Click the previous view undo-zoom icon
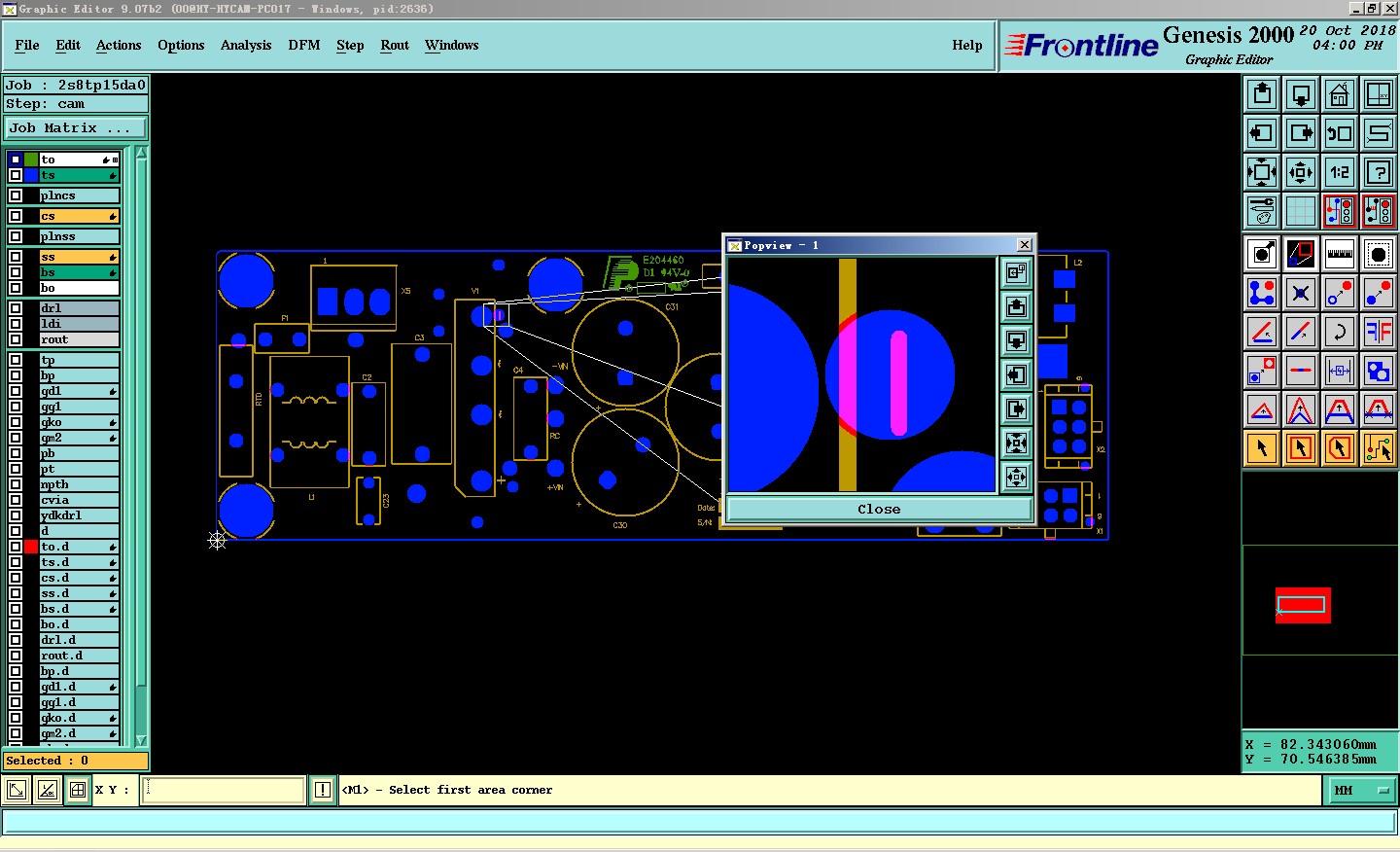Image resolution: width=1400 pixels, height=852 pixels. coord(1340,133)
